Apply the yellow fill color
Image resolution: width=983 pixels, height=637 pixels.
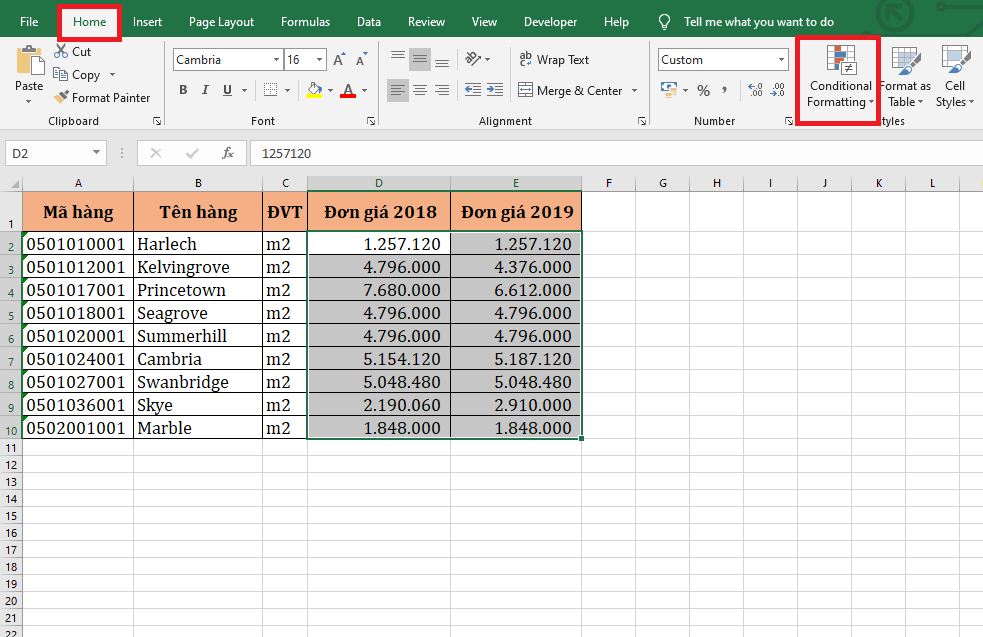[x=314, y=91]
